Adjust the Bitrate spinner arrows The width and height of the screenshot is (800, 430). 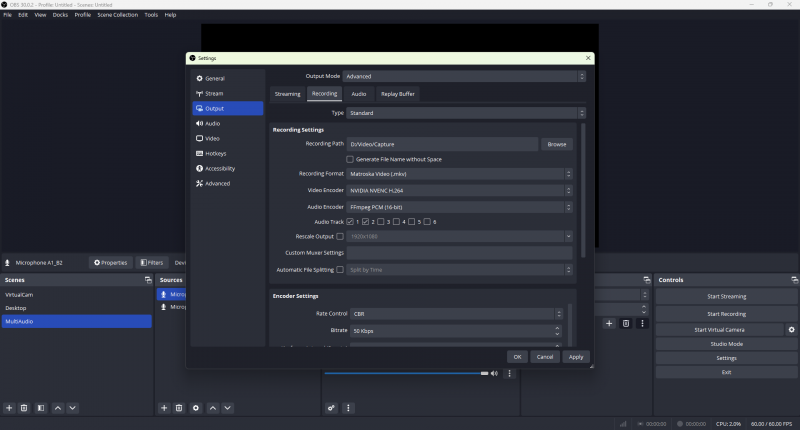click(x=557, y=331)
